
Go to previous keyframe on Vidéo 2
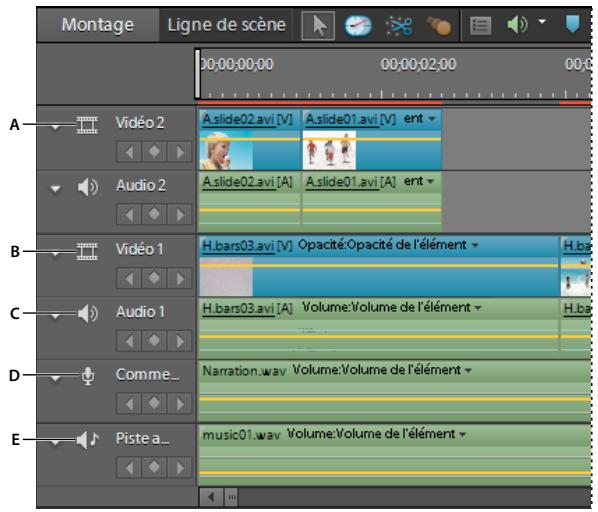129,152
